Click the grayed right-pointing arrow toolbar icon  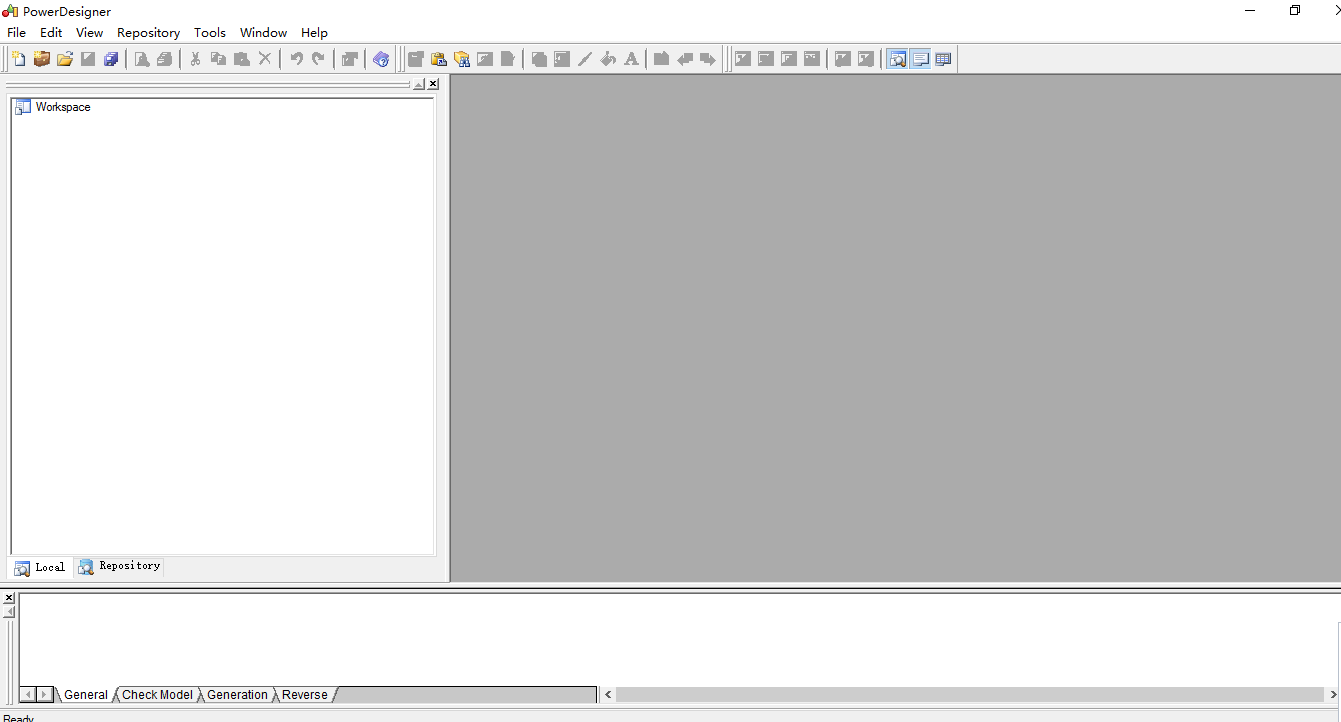[x=708, y=59]
